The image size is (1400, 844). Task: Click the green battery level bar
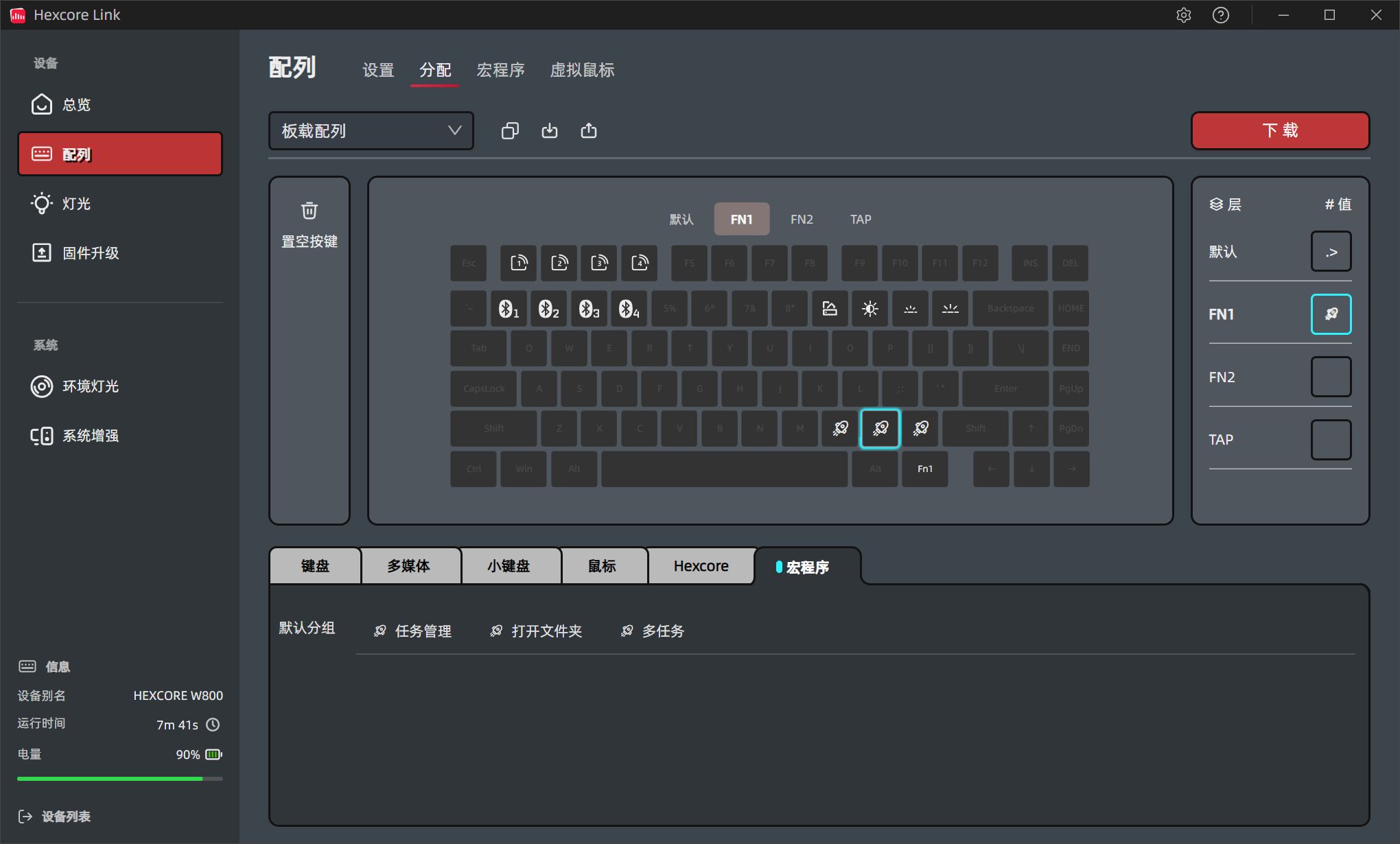[x=110, y=779]
